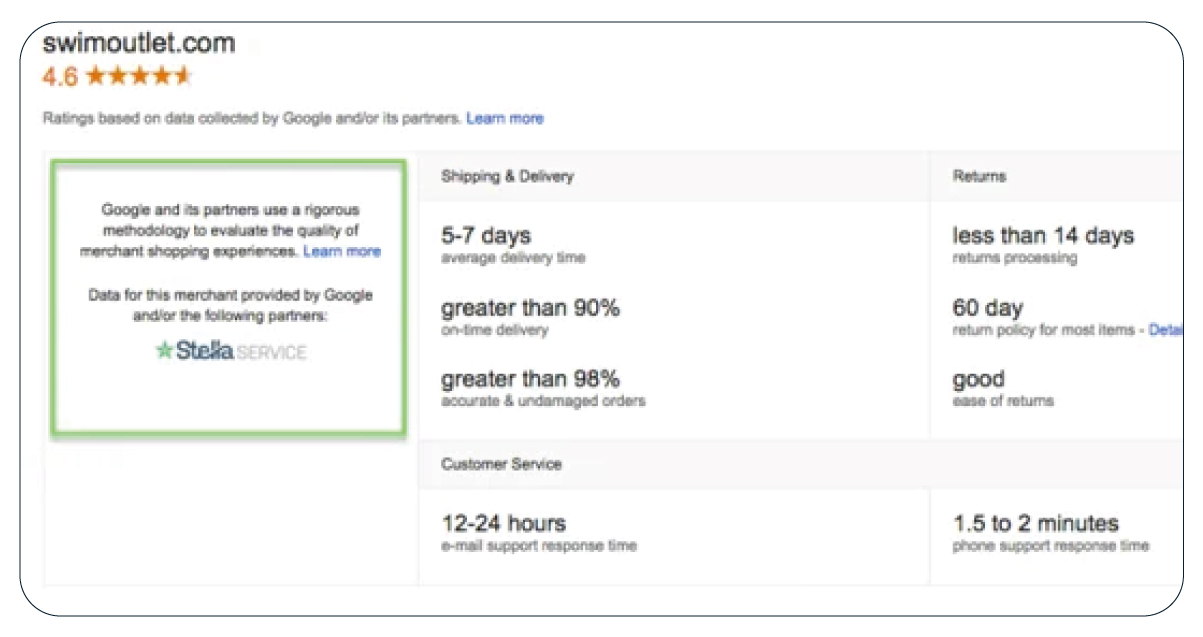
Task: Click on-time delivery label
Action: click(494, 330)
